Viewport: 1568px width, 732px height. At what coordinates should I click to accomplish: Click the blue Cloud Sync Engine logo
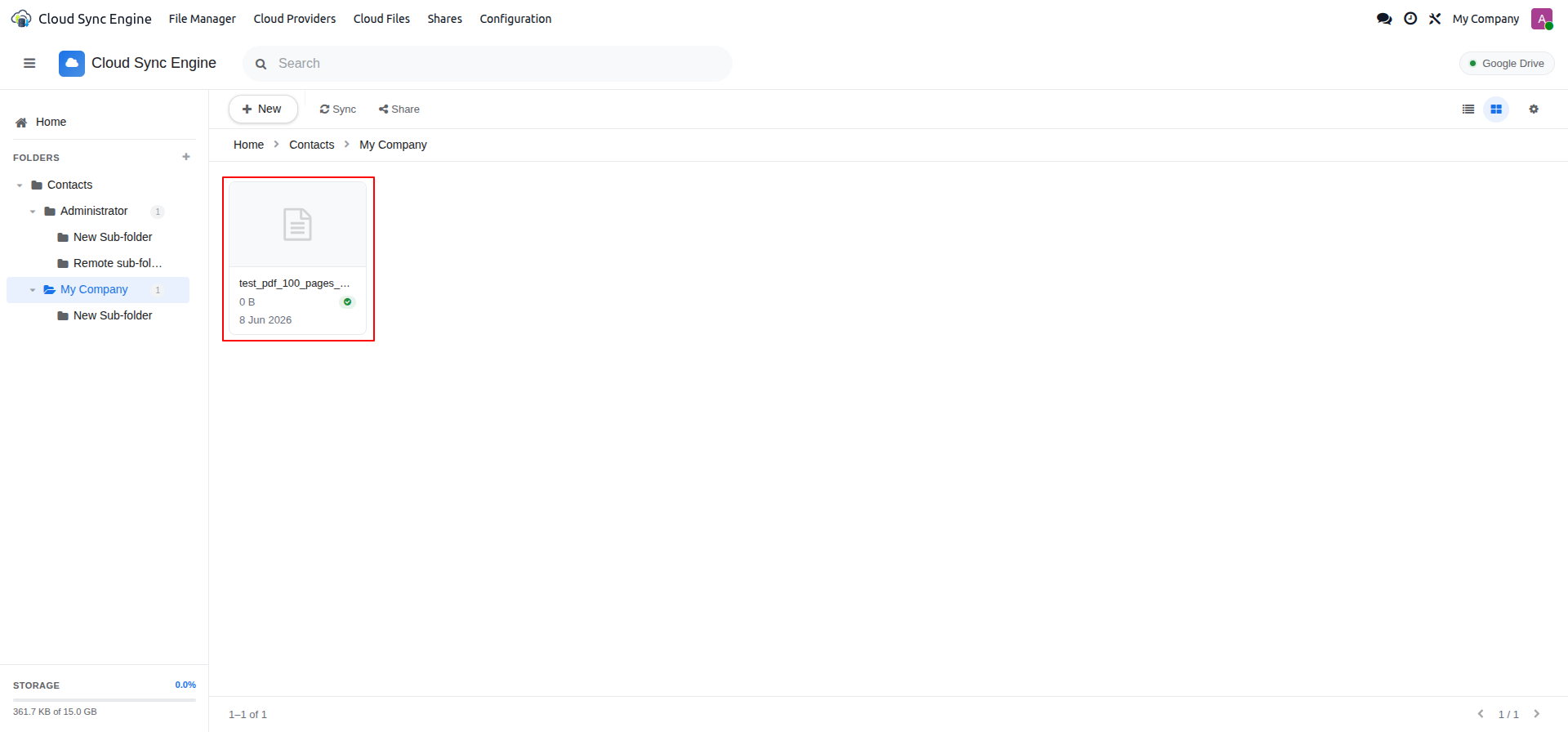point(72,63)
